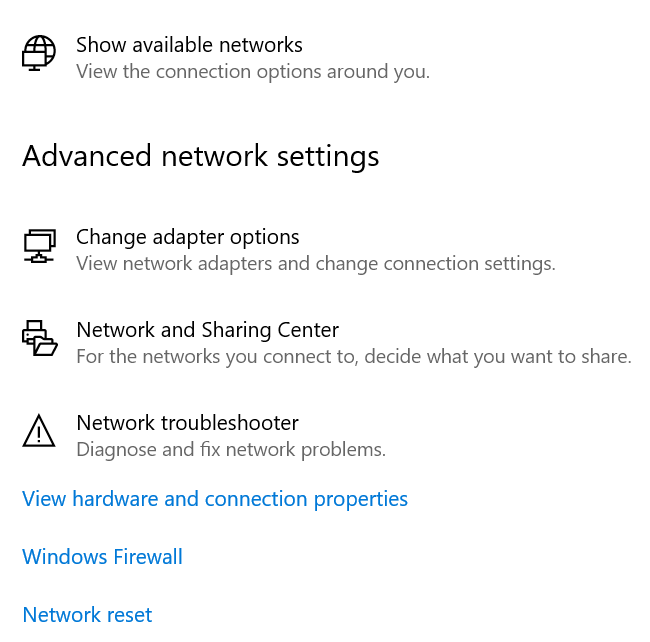Run the Network troubleshooter
This screenshot has height=642, width=650.
coord(187,423)
